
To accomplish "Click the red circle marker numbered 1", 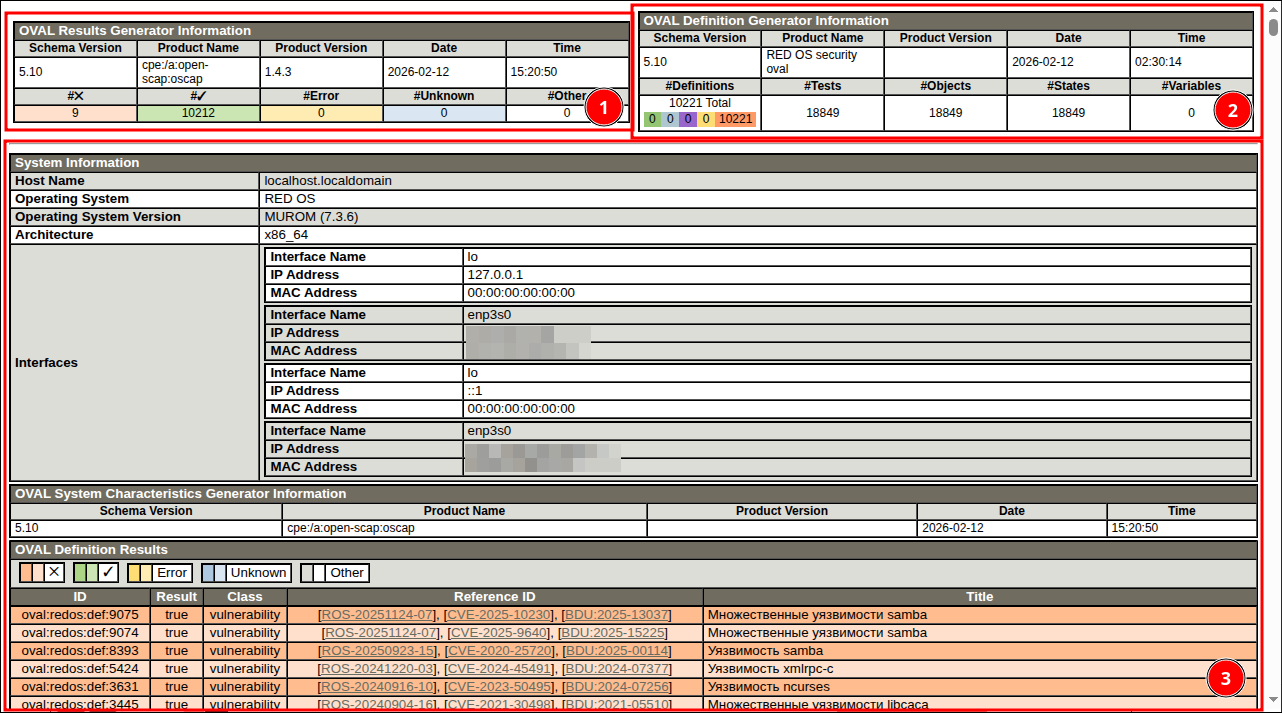I will click(603, 107).
